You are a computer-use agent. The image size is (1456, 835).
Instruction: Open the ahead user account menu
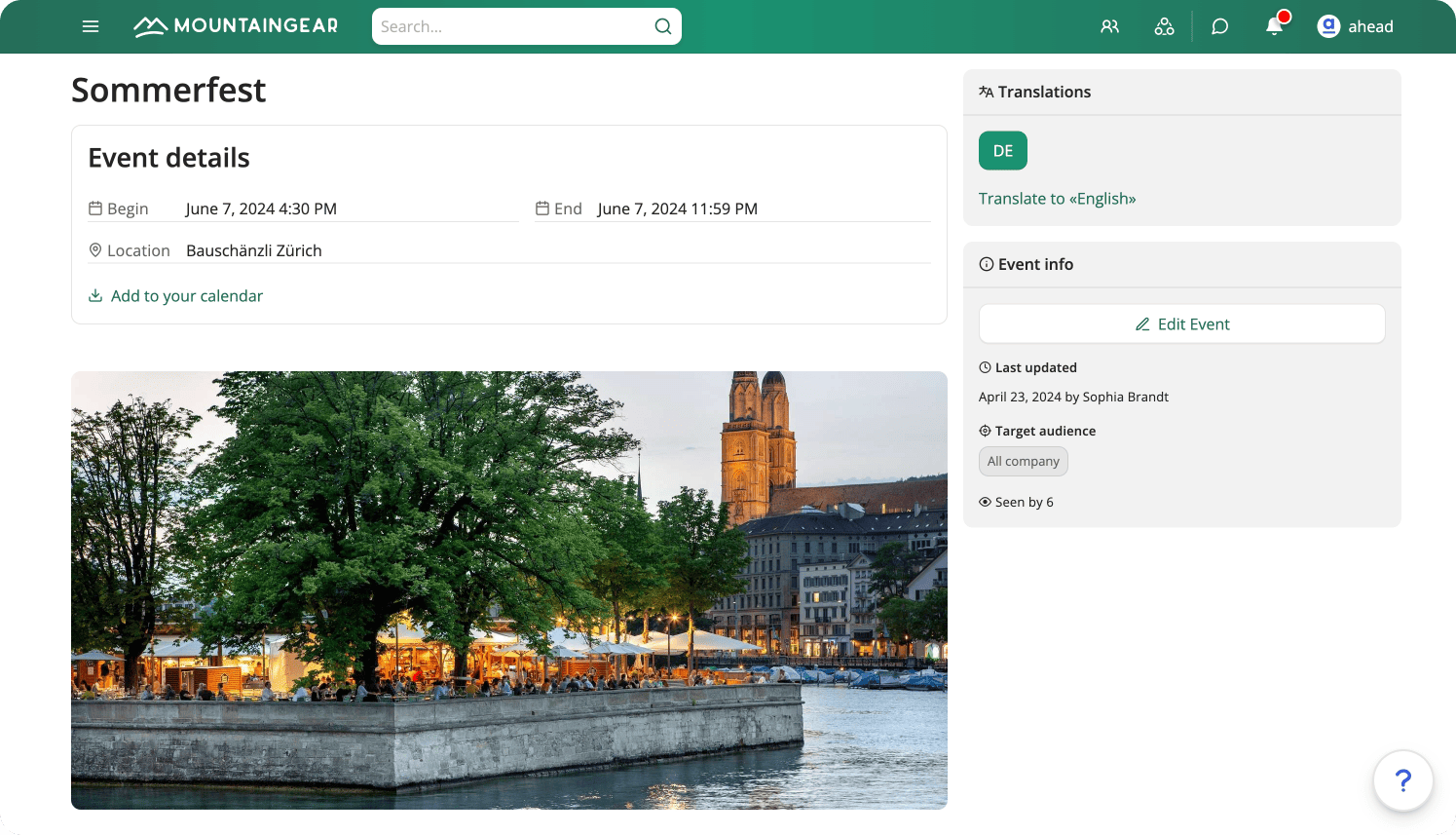[1356, 26]
